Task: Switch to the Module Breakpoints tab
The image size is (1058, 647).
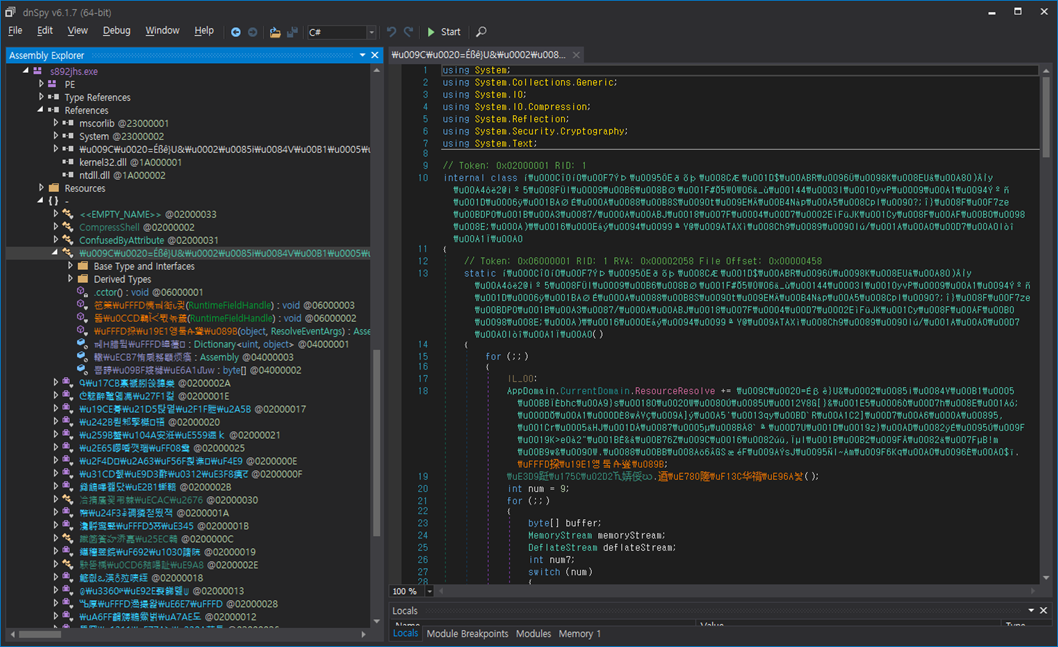Action: click(467, 634)
